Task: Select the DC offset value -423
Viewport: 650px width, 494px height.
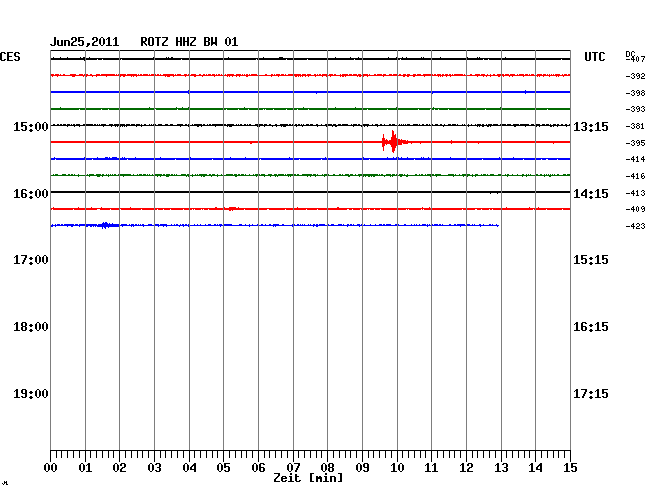Action: point(635,226)
